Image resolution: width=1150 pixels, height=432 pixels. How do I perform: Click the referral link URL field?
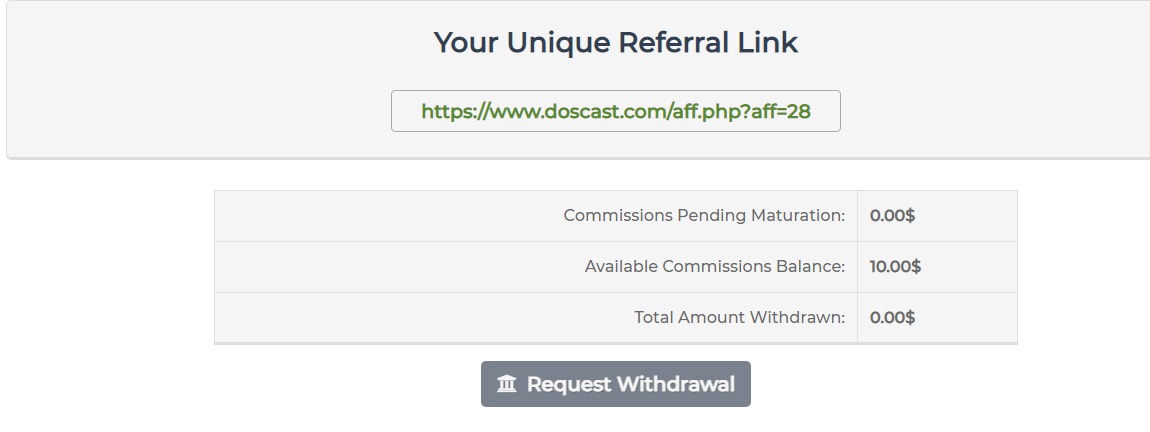point(615,111)
